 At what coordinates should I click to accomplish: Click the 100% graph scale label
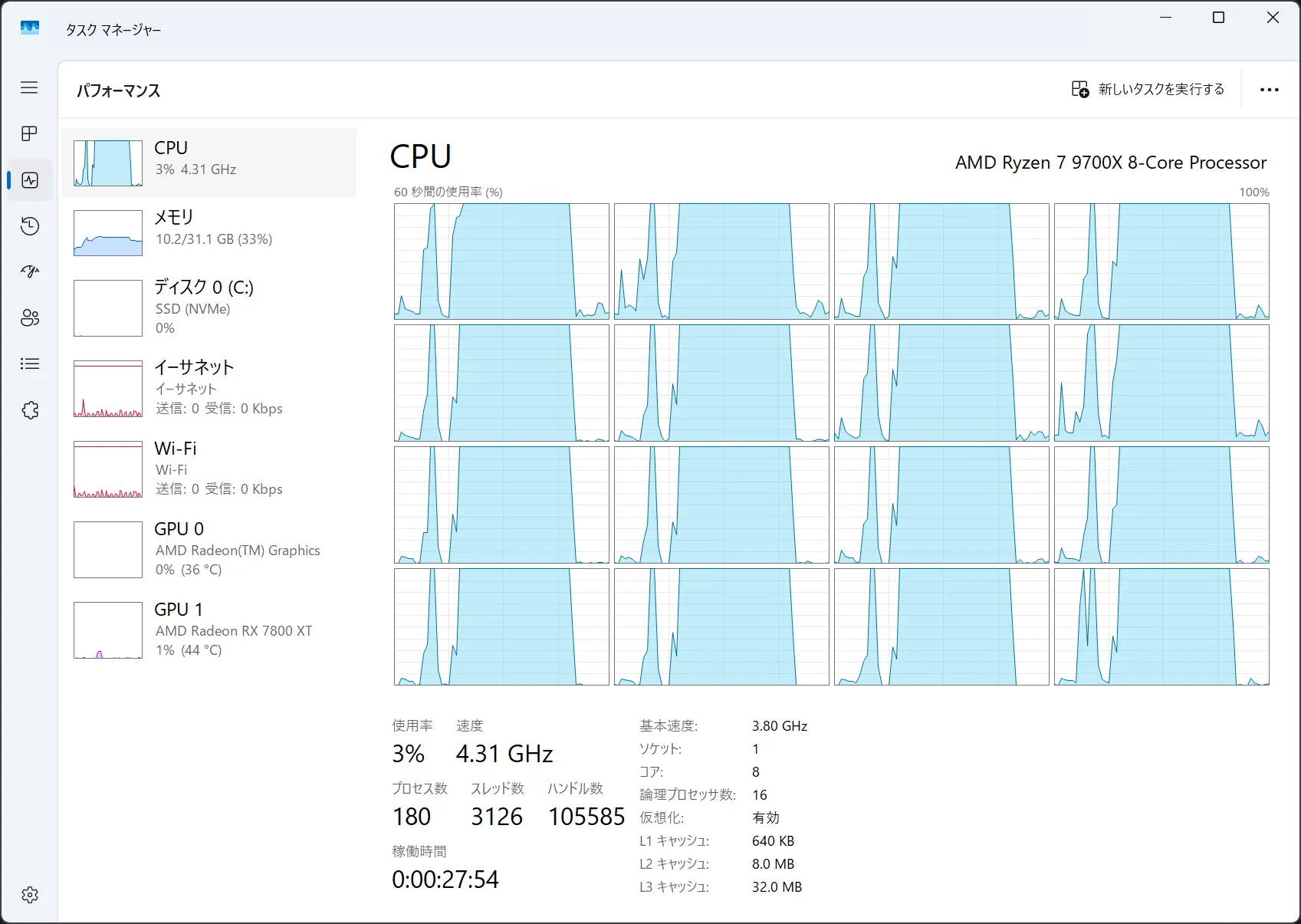(x=1254, y=192)
